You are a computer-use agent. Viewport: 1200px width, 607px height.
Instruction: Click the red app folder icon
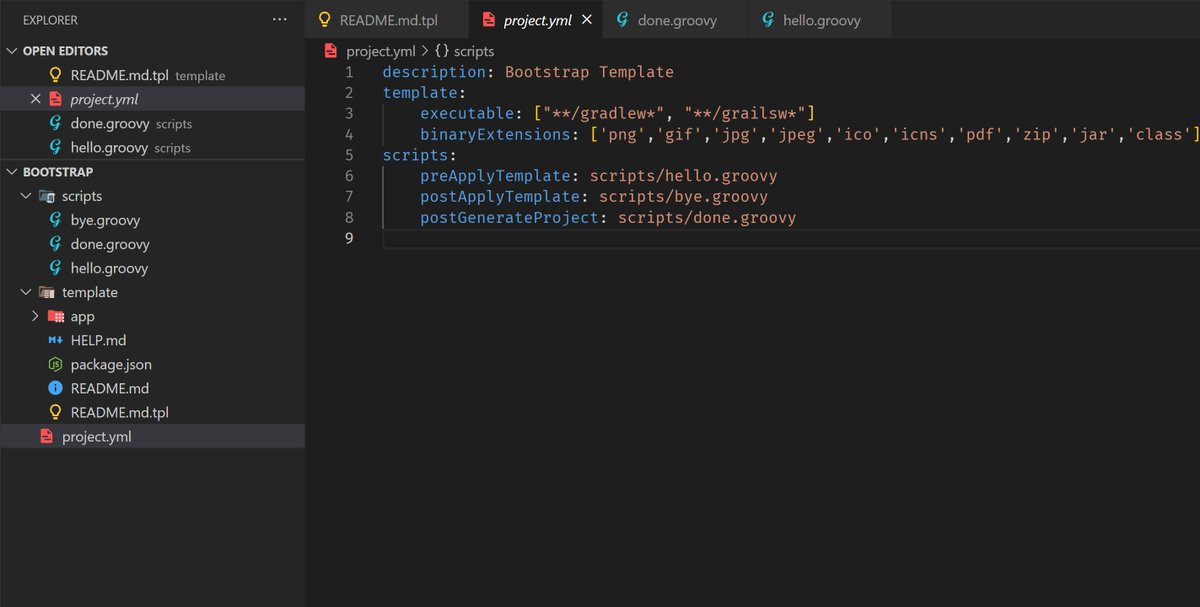pyautogui.click(x=55, y=316)
